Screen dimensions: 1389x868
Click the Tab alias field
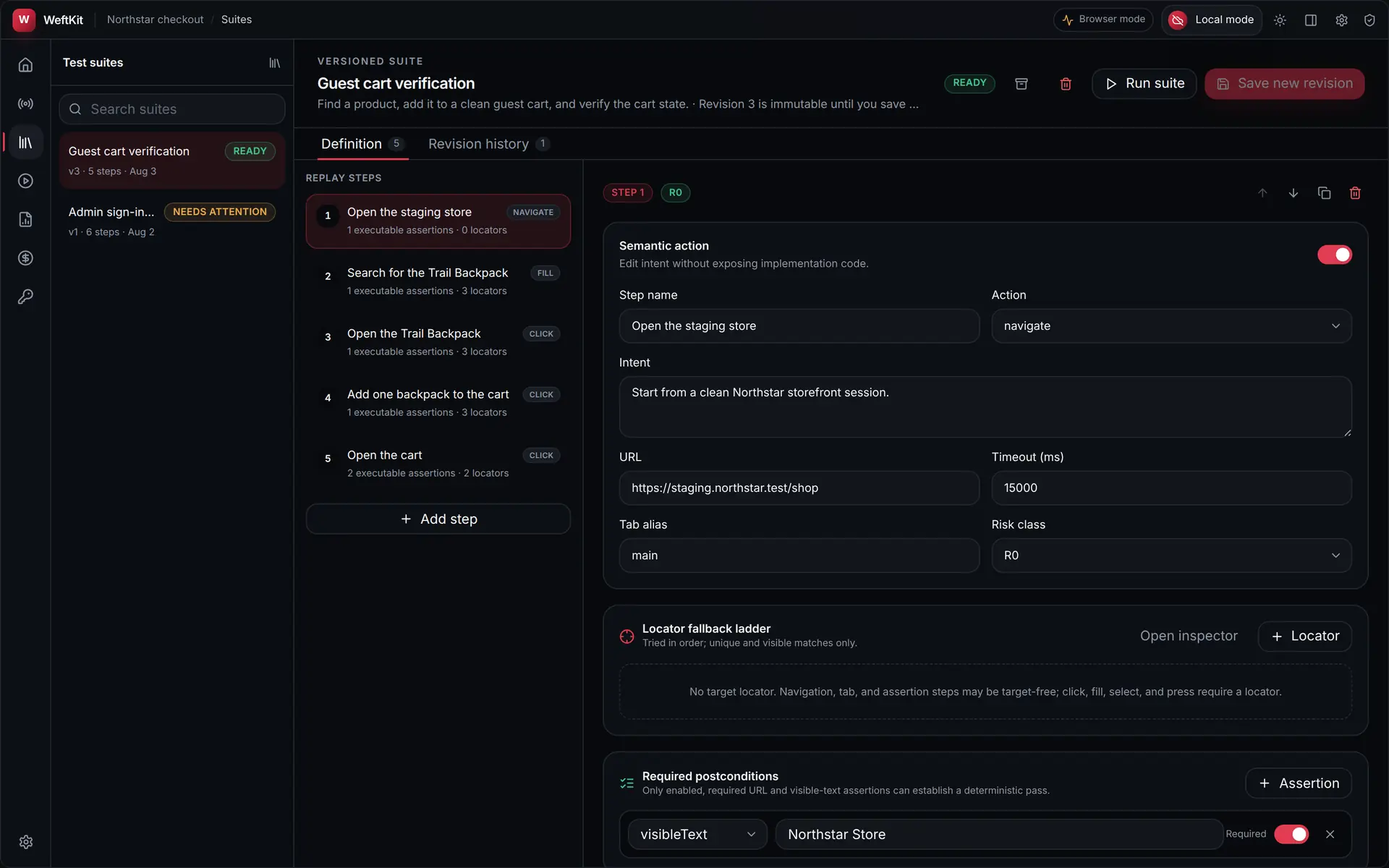(799, 556)
